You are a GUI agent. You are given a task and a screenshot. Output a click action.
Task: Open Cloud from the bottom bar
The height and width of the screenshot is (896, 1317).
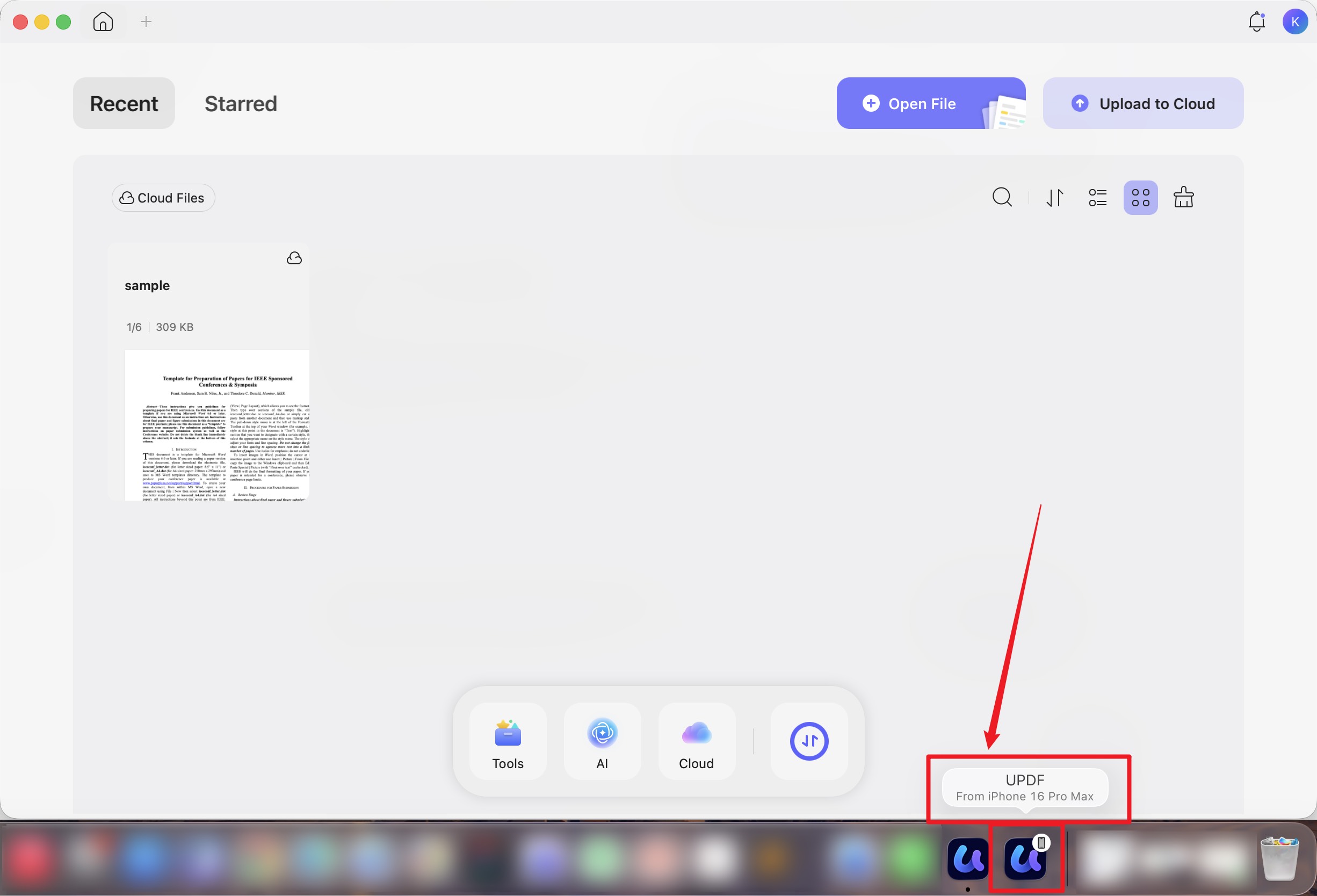(x=697, y=742)
